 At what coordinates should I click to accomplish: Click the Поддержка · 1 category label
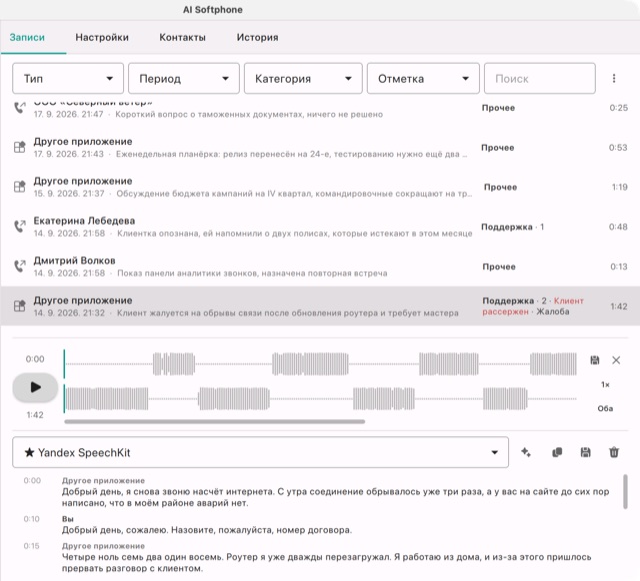click(x=513, y=227)
